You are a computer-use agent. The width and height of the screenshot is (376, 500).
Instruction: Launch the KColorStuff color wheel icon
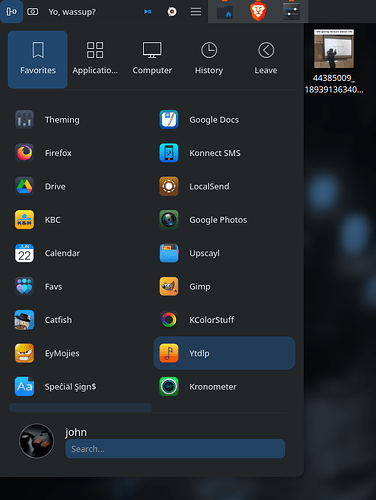(169, 320)
